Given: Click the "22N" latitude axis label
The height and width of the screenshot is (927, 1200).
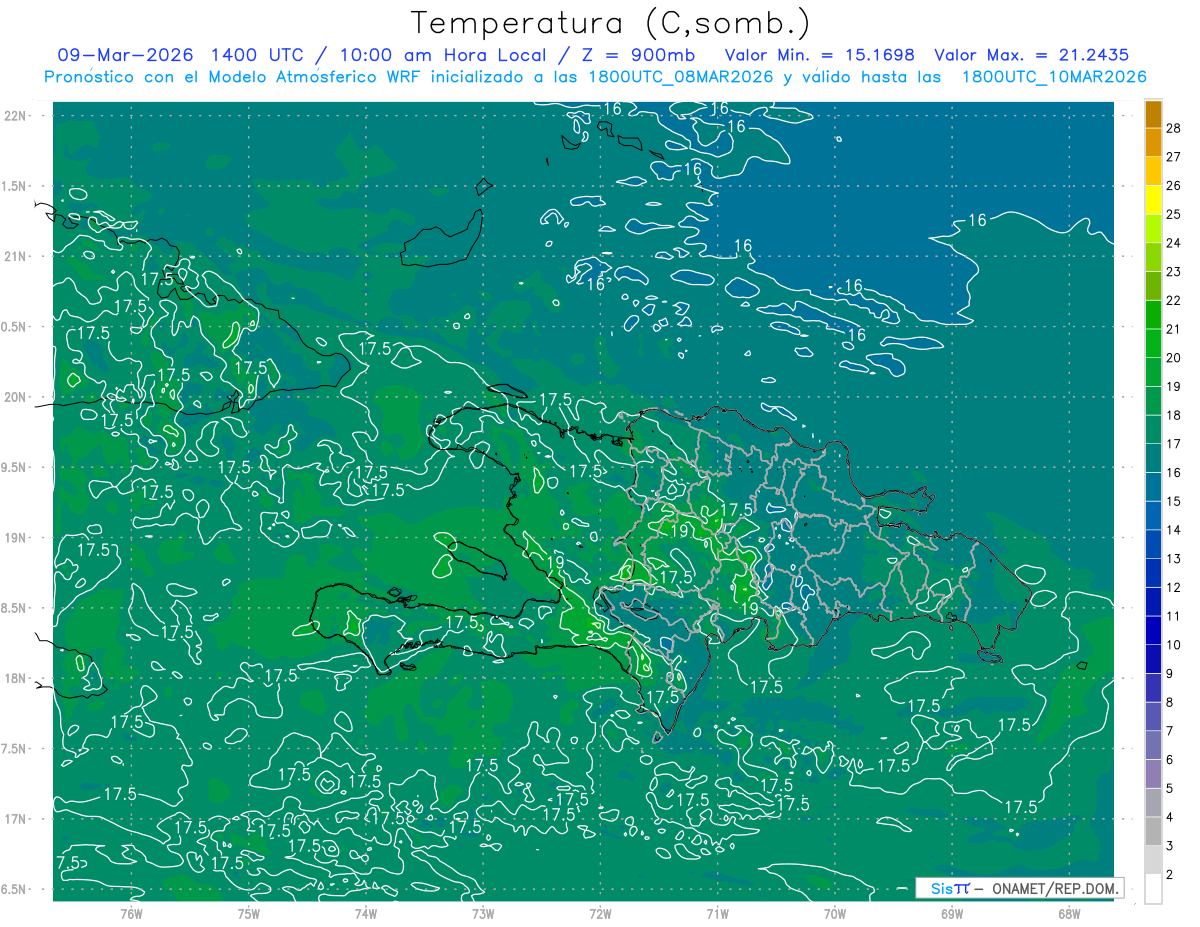Looking at the screenshot, I should click(13, 115).
